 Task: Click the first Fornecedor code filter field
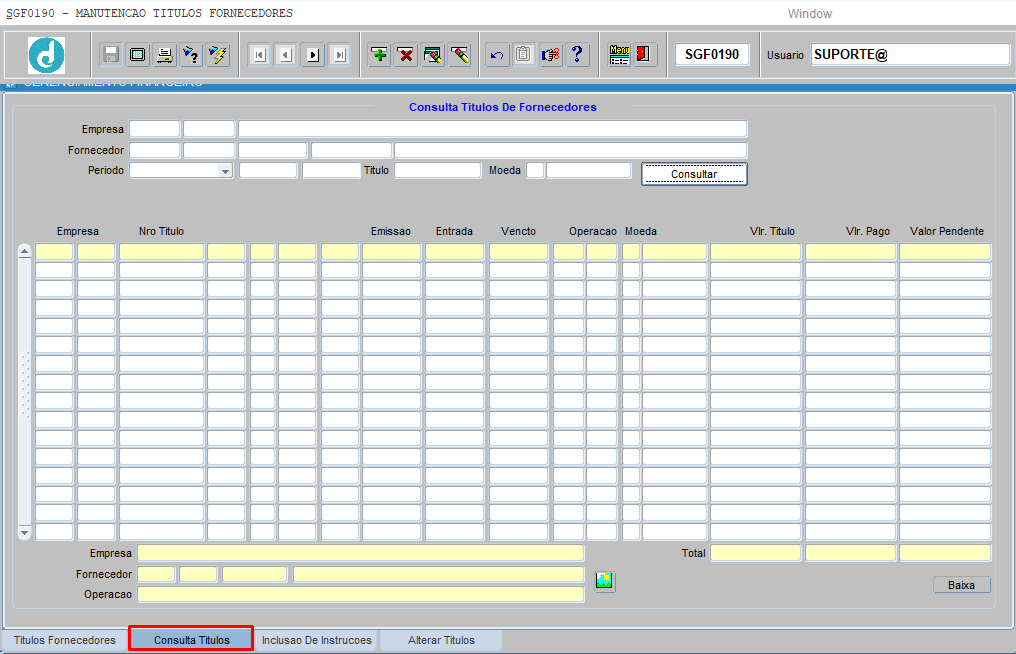coord(155,150)
